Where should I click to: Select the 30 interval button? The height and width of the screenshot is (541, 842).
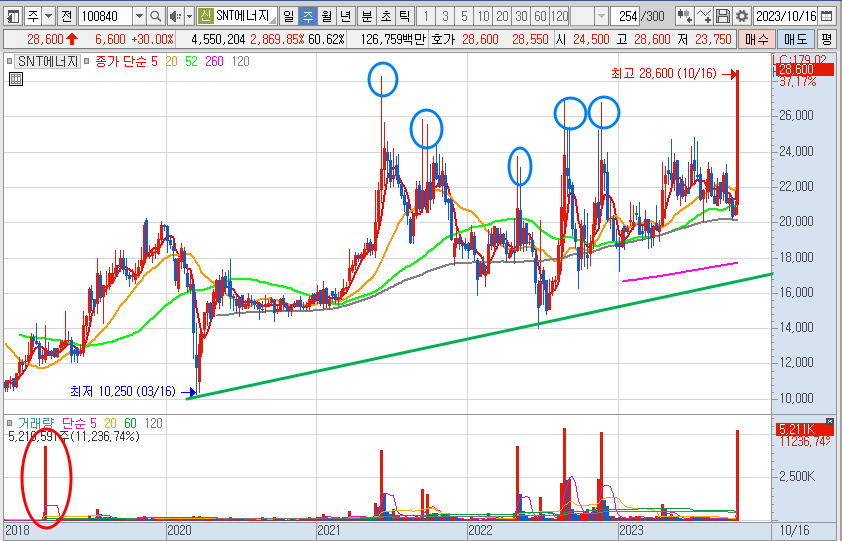pos(521,17)
